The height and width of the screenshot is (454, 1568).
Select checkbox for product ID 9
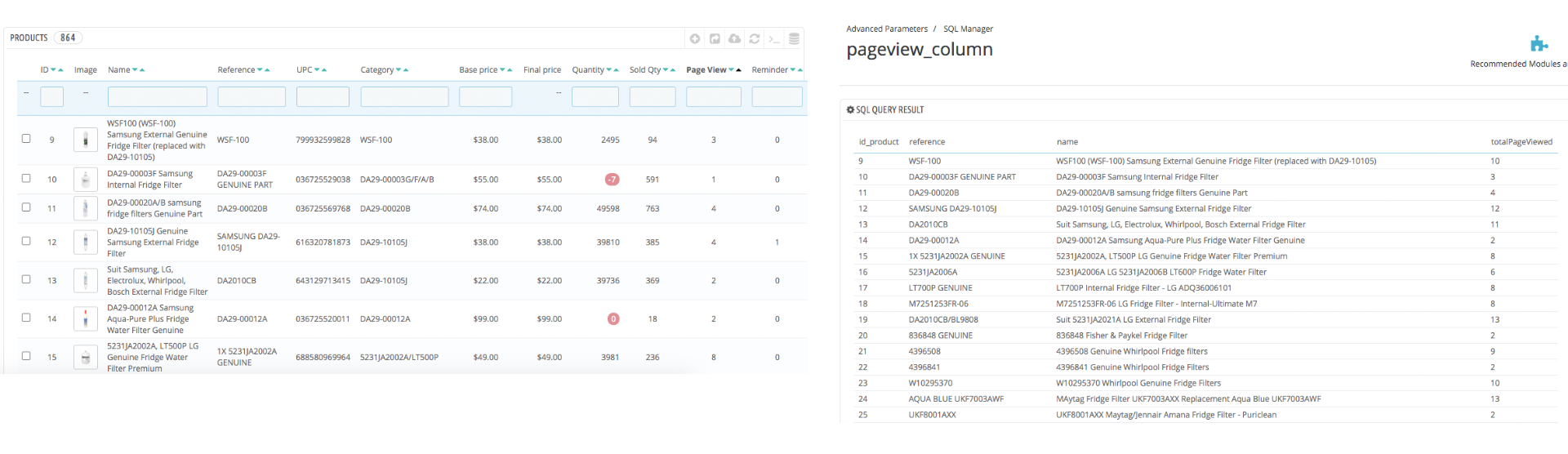pos(26,139)
